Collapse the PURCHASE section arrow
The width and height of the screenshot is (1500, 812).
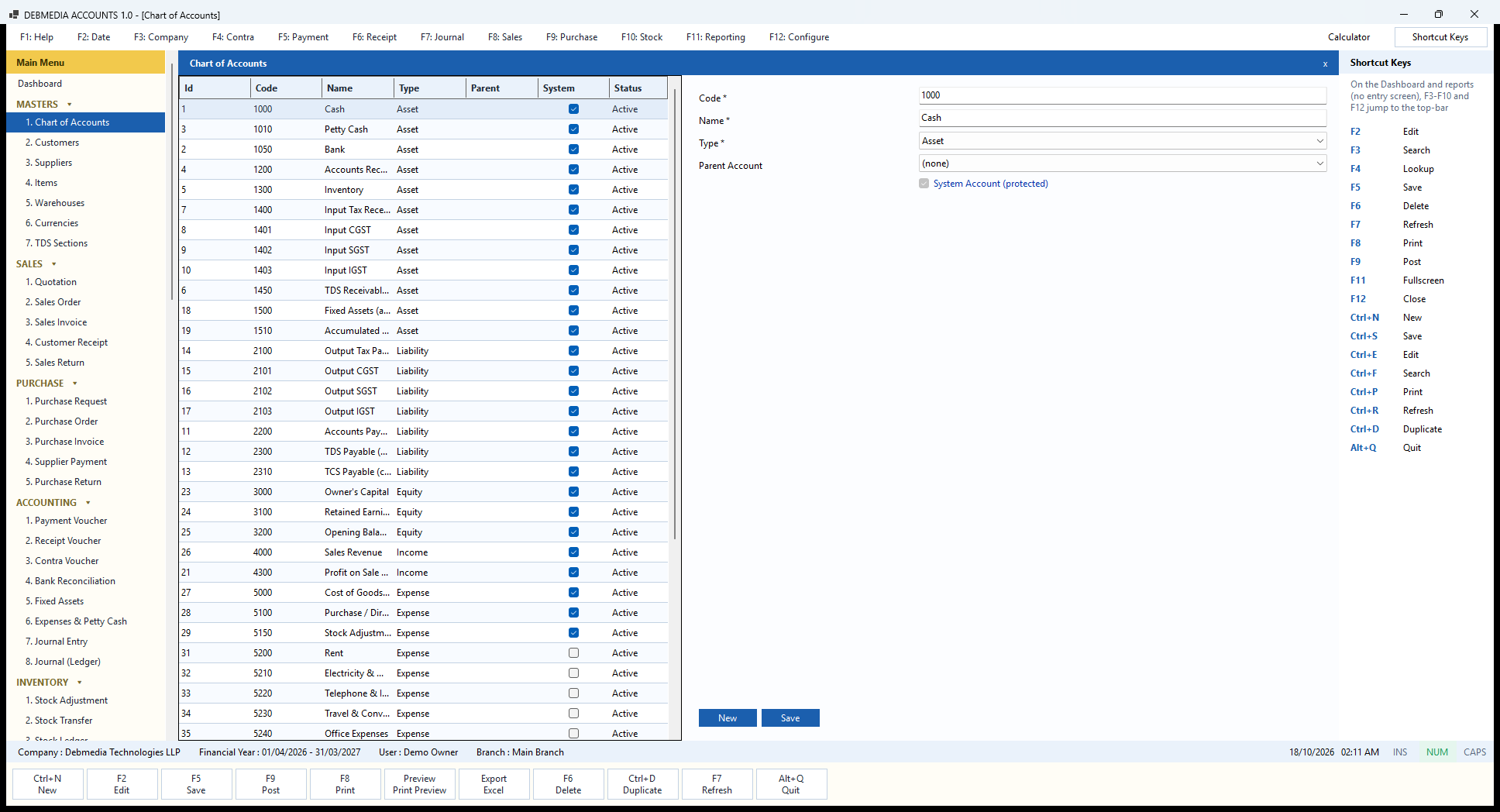75,384
